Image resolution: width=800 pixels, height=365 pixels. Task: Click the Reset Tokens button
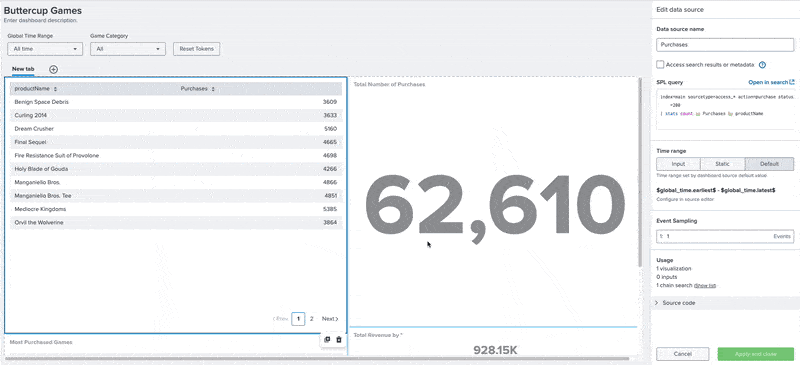196,49
